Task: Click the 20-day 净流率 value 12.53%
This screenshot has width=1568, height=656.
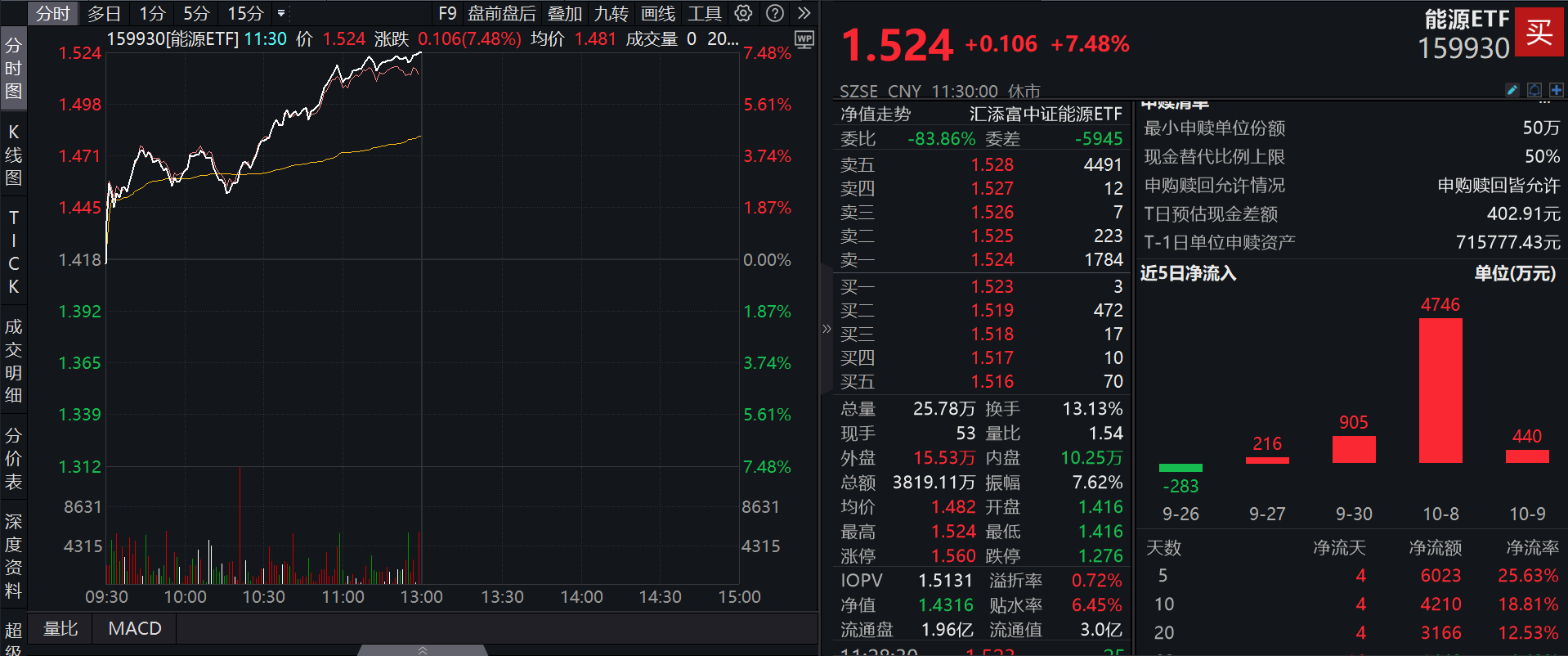Action: click(x=1528, y=632)
